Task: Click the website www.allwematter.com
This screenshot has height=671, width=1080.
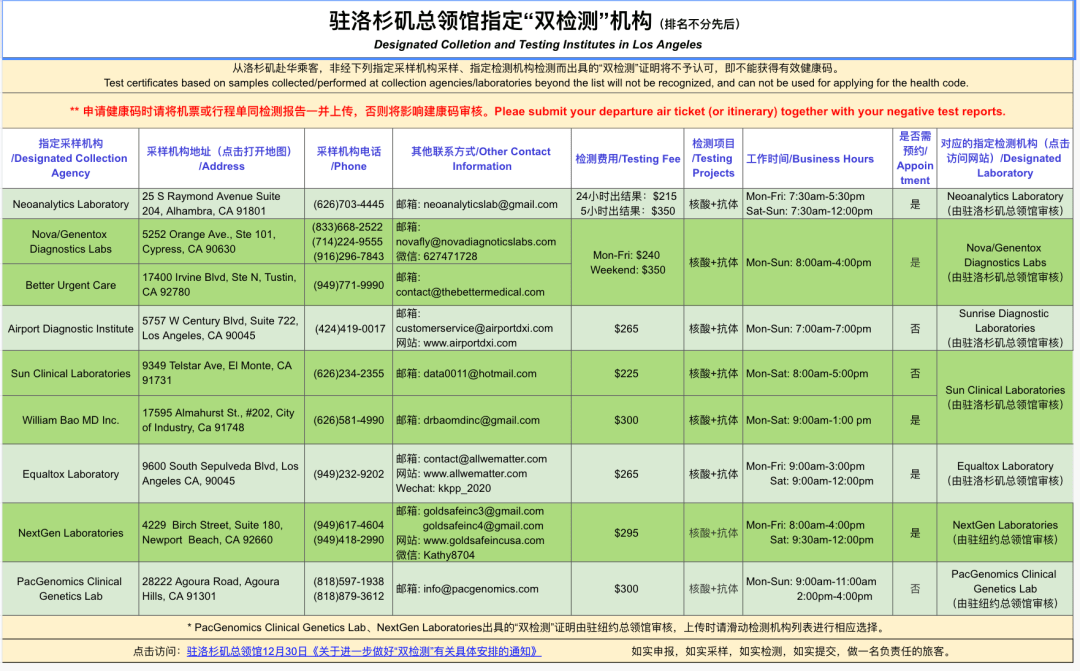Action: tap(475, 473)
